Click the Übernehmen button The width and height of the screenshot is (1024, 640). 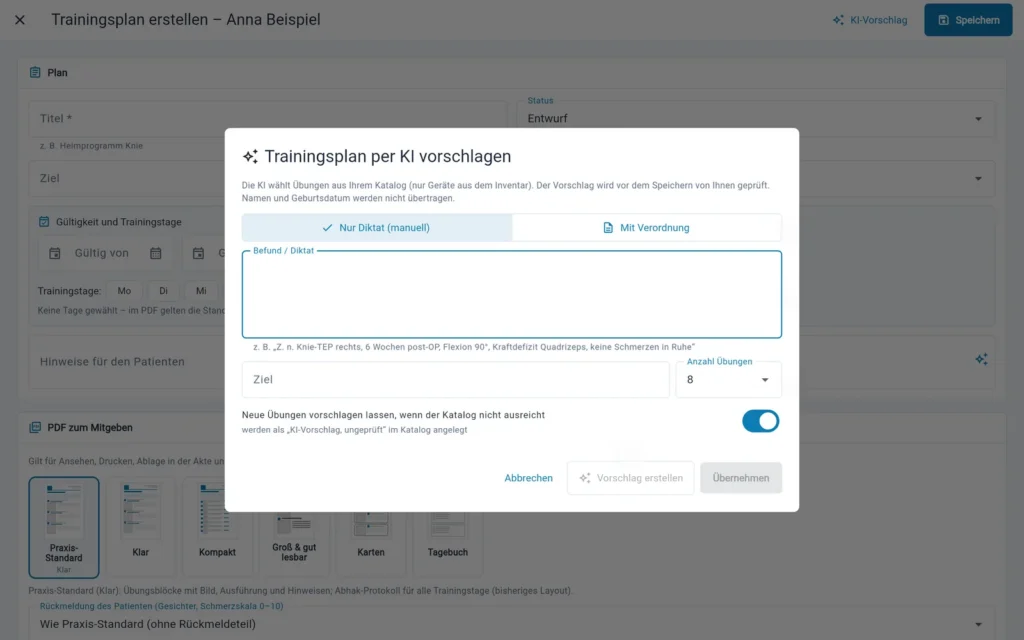pos(741,478)
